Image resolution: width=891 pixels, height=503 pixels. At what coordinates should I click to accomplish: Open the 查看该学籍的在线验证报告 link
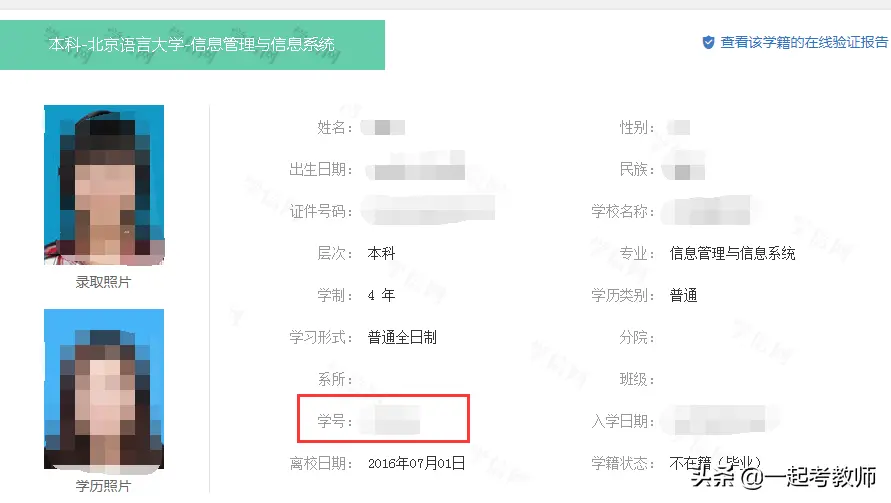803,43
